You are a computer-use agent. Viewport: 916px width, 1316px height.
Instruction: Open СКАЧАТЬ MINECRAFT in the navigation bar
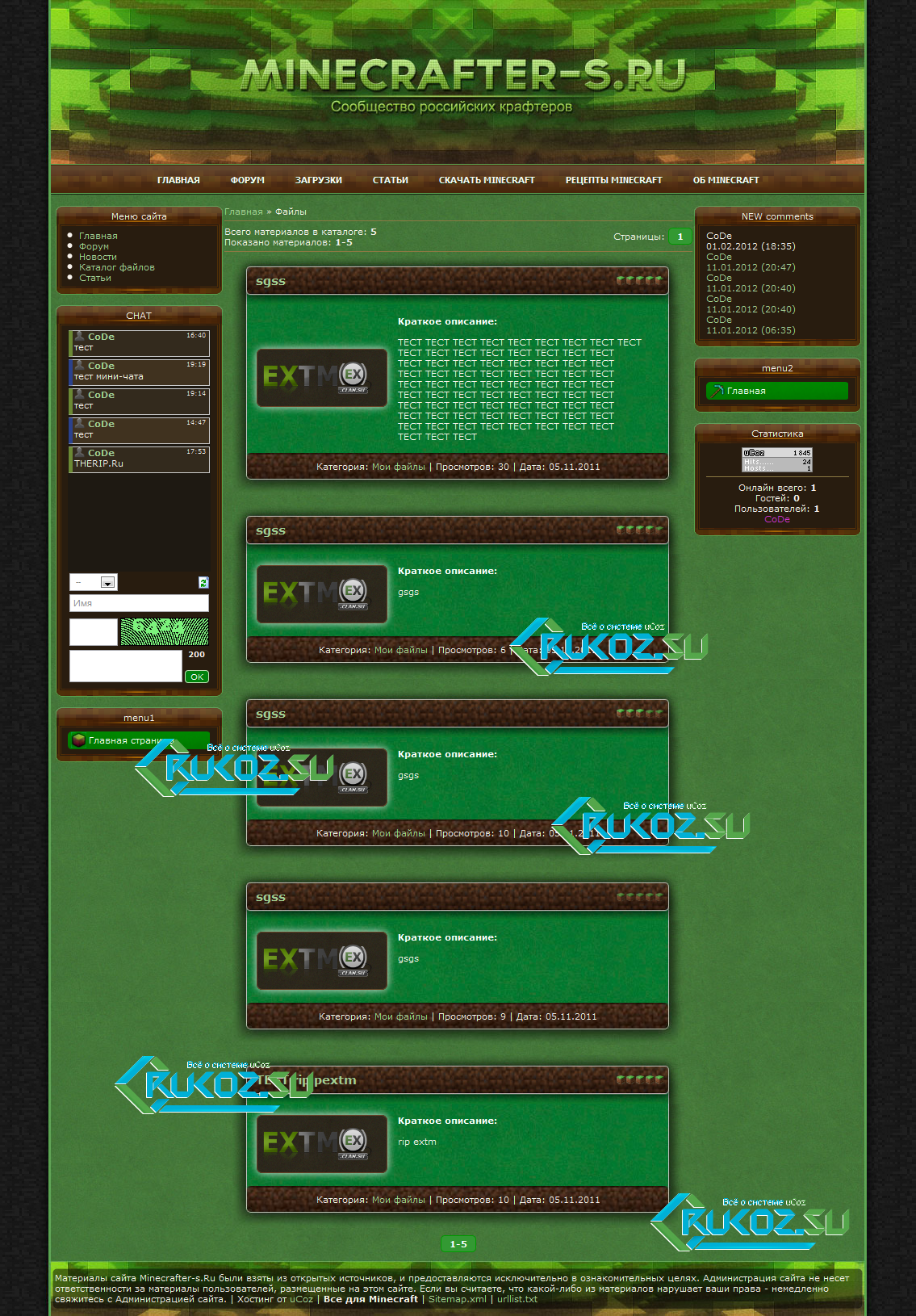(x=487, y=180)
